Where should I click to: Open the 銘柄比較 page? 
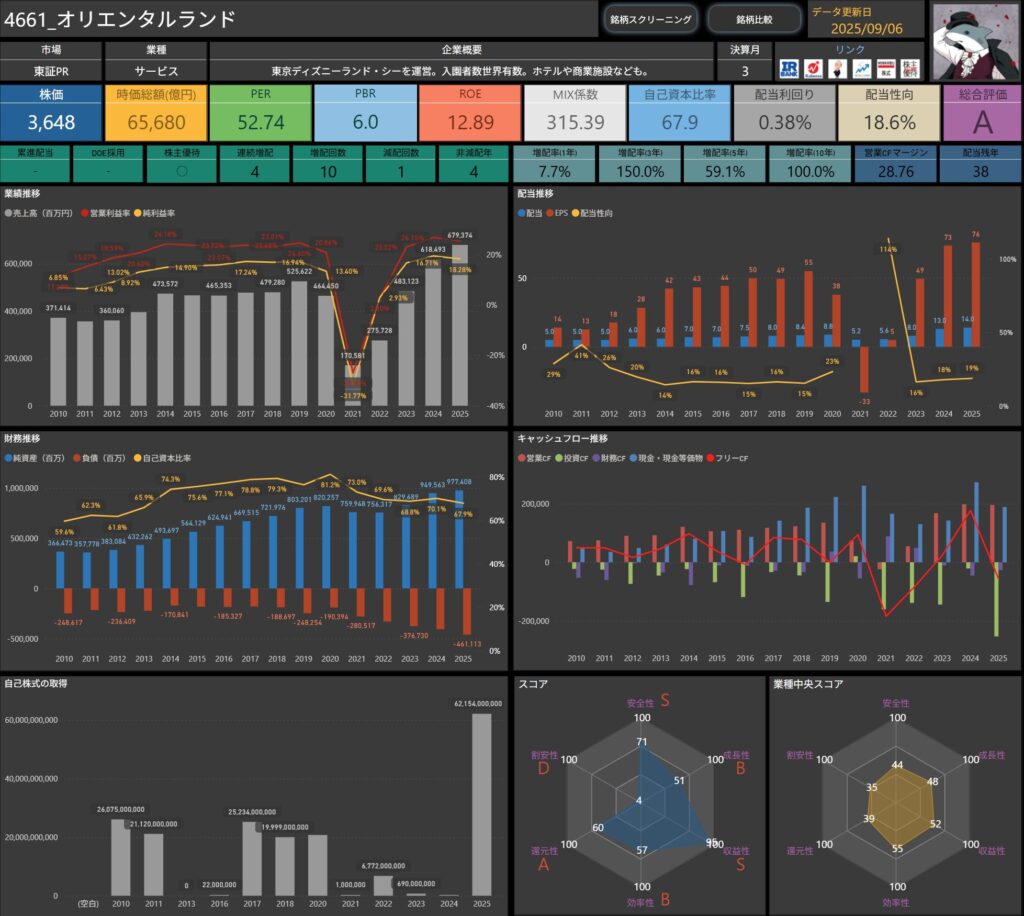[x=754, y=20]
